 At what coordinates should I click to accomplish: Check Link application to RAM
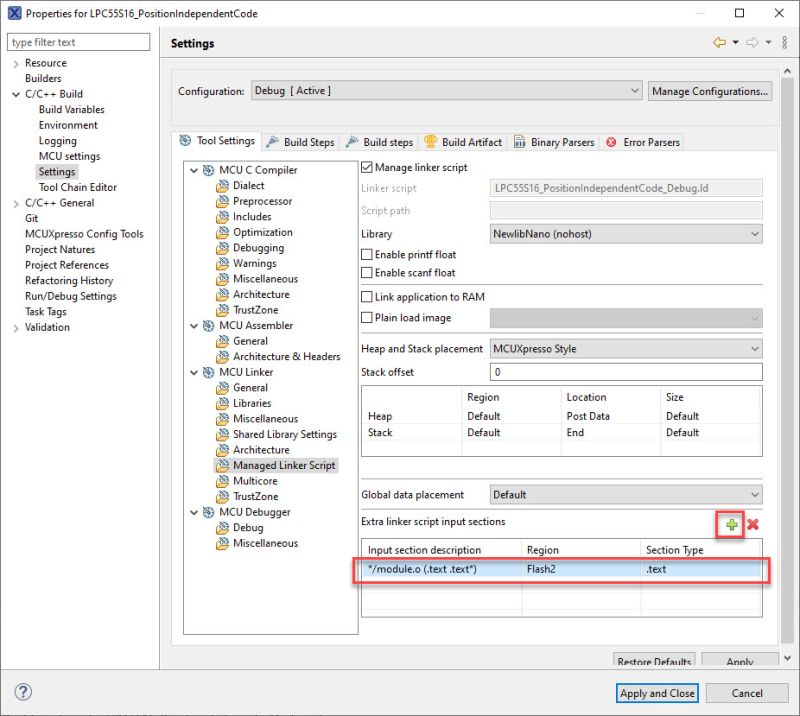pos(368,298)
